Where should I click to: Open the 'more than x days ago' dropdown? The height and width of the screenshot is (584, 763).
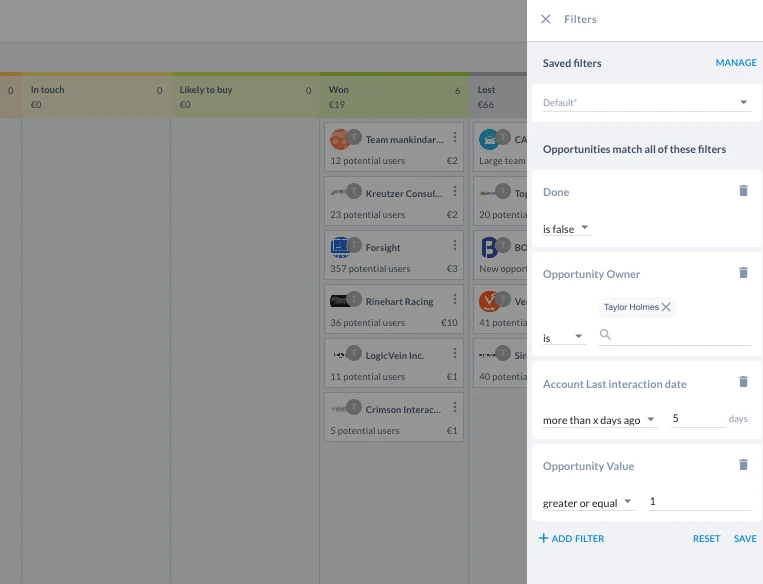click(x=600, y=420)
